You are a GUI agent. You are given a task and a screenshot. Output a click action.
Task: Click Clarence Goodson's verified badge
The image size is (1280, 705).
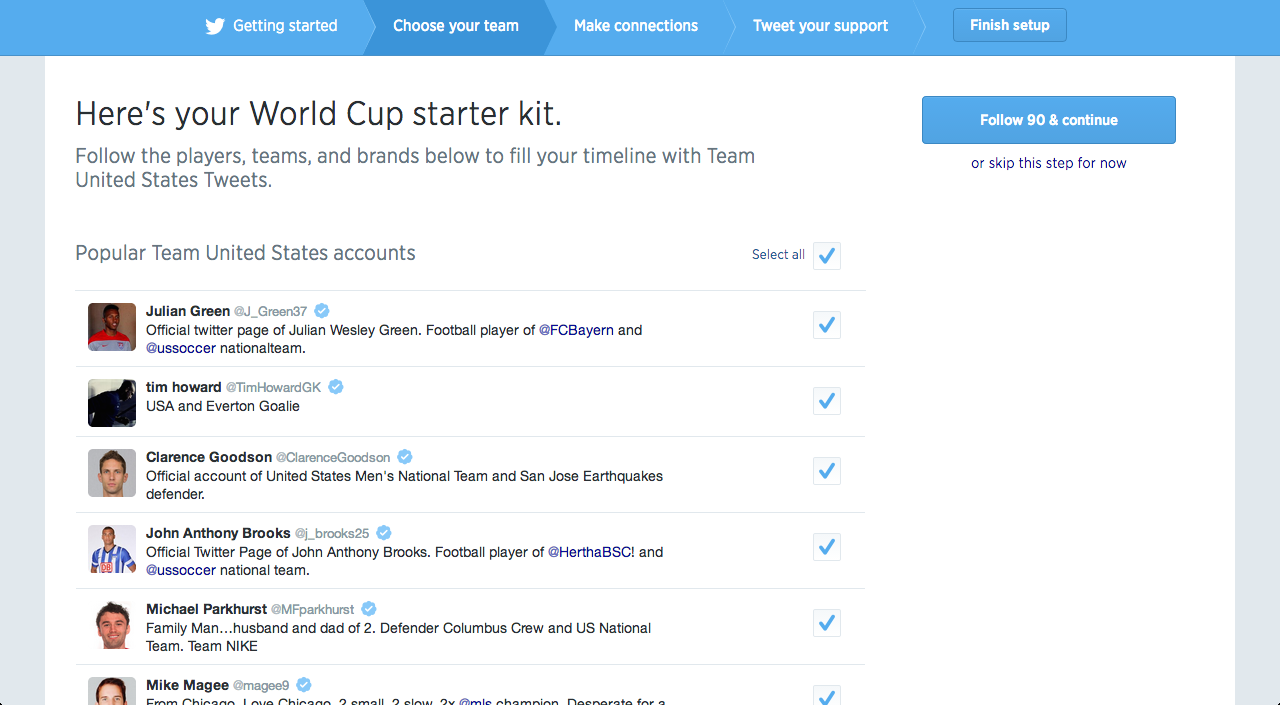405,457
